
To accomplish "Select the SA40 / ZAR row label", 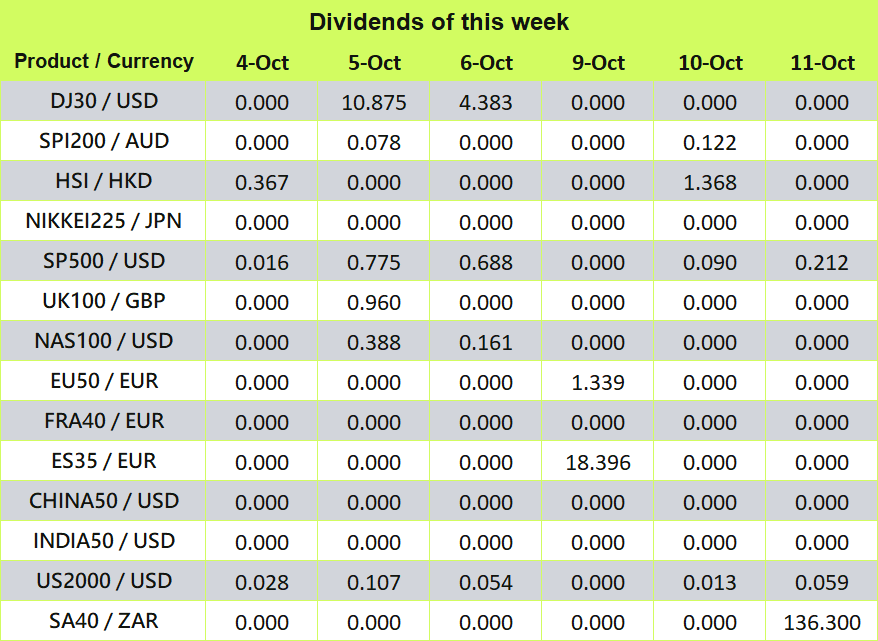I will point(104,621).
